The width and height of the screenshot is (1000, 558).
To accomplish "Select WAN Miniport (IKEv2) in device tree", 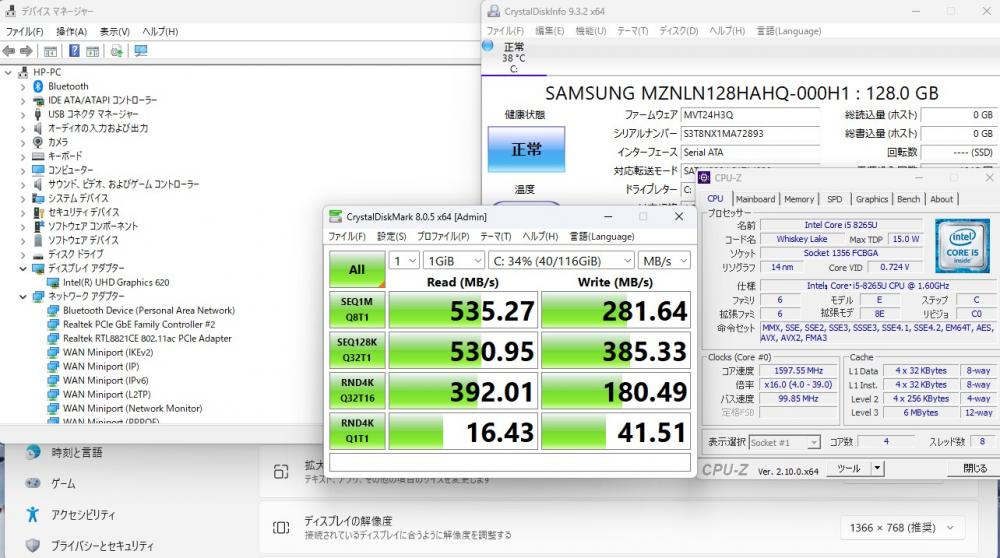I will (108, 353).
